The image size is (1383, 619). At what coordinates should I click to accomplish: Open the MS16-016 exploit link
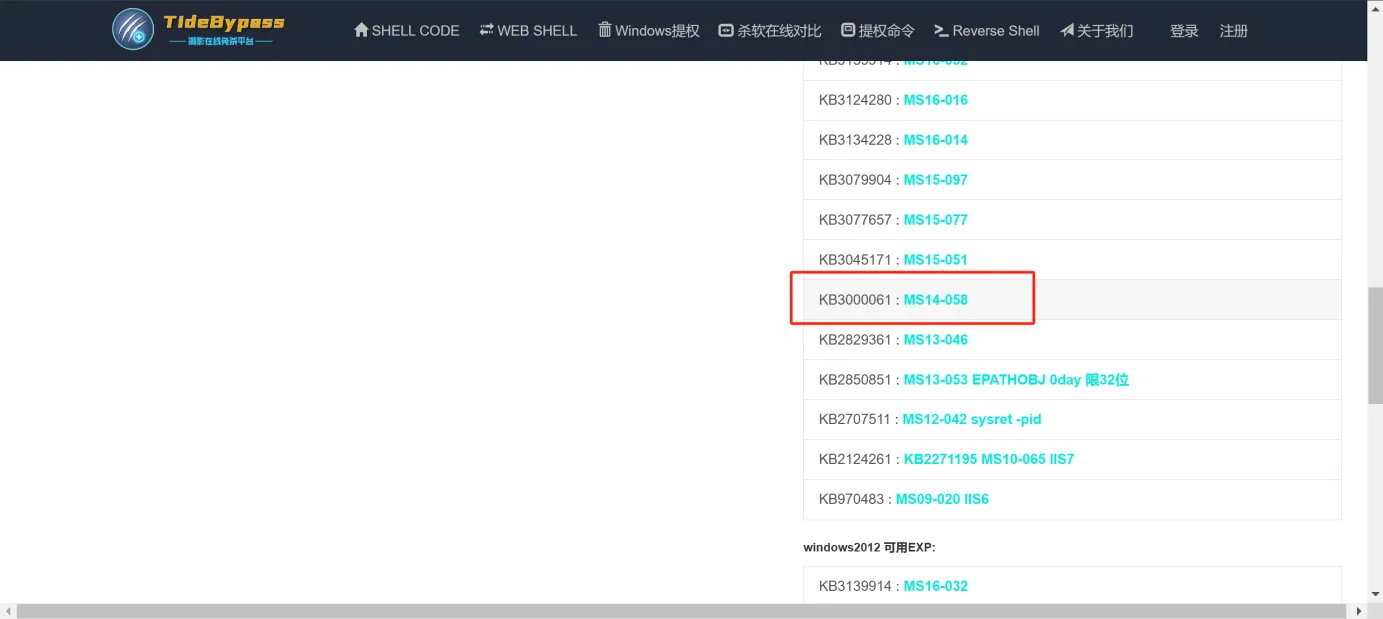click(x=936, y=100)
